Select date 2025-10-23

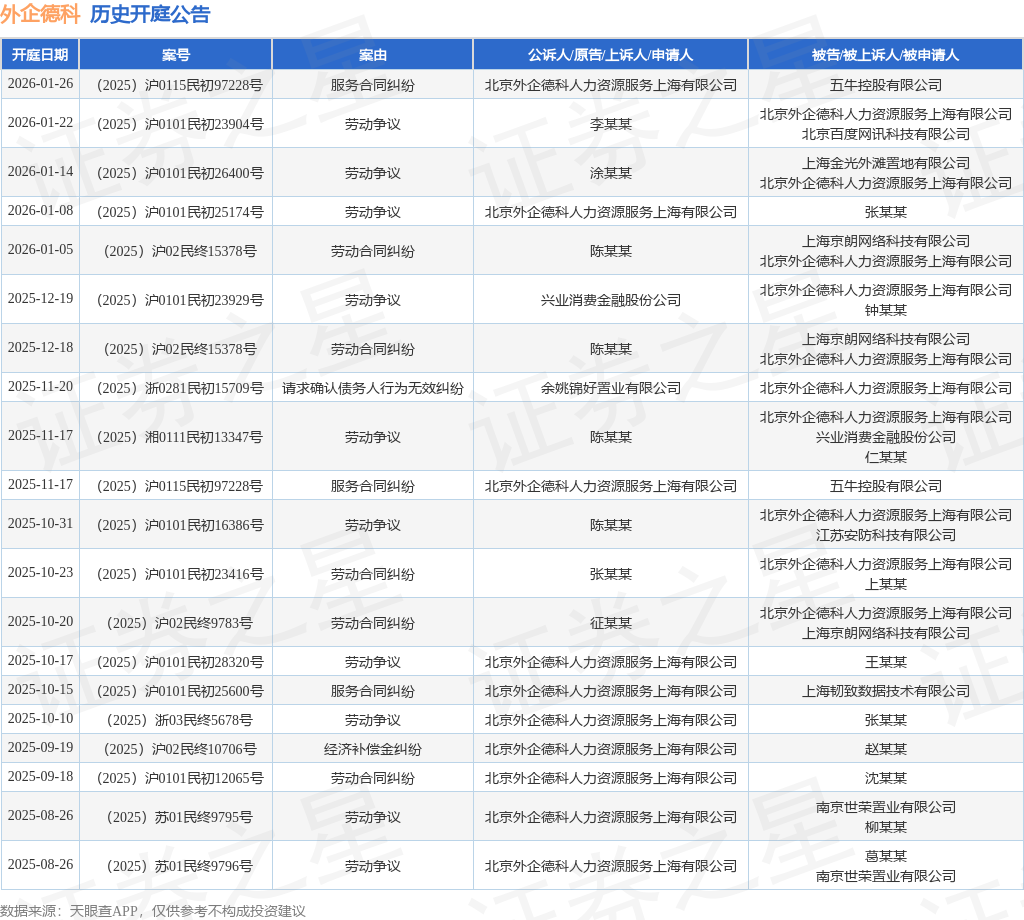pos(40,573)
